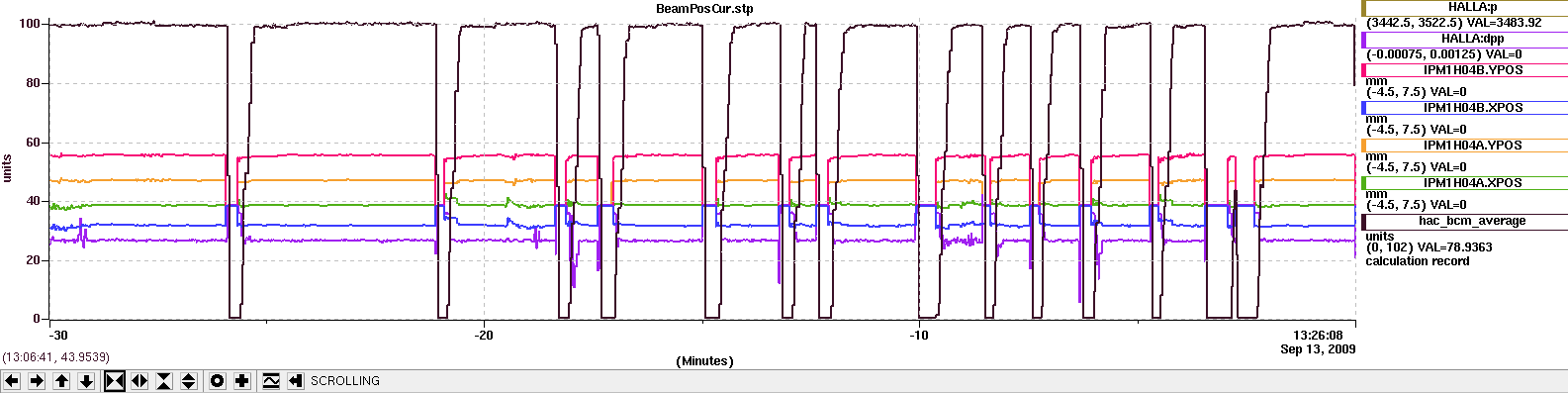
Task: Click the vertical zoom-in hourglass icon
Action: pos(164,381)
